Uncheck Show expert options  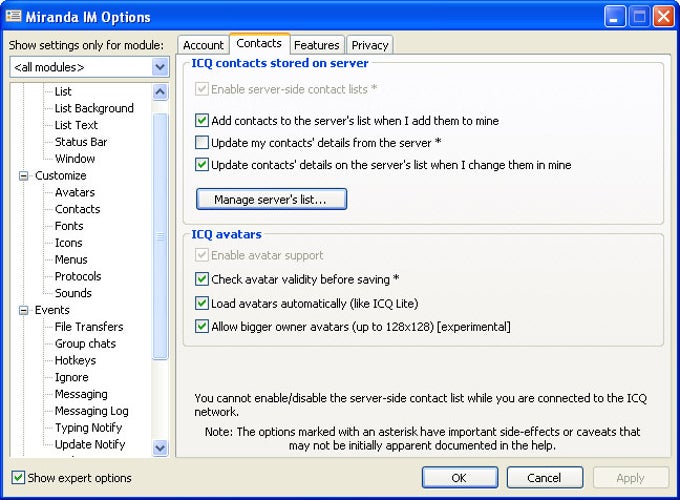(x=18, y=477)
